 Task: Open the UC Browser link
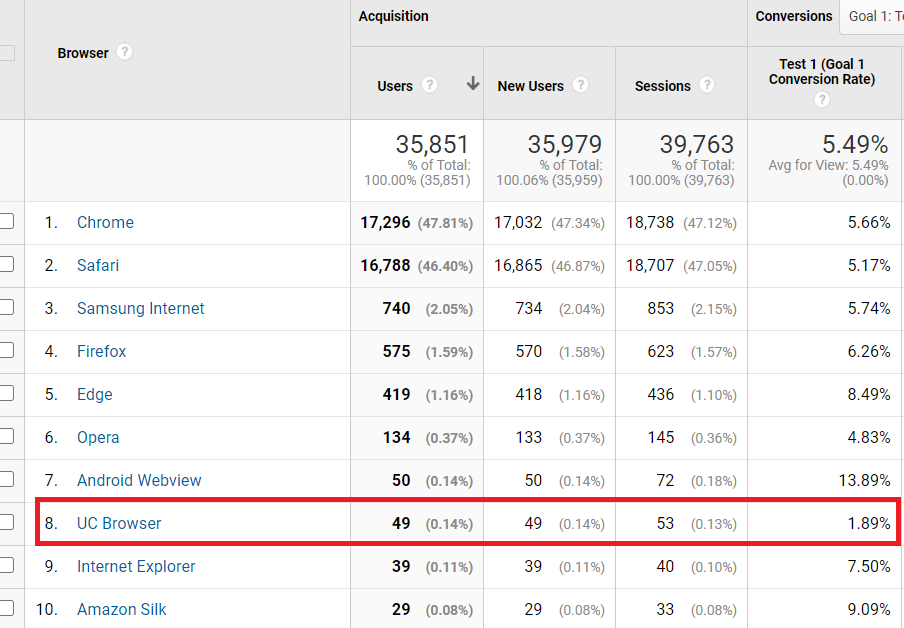pyautogui.click(x=119, y=524)
